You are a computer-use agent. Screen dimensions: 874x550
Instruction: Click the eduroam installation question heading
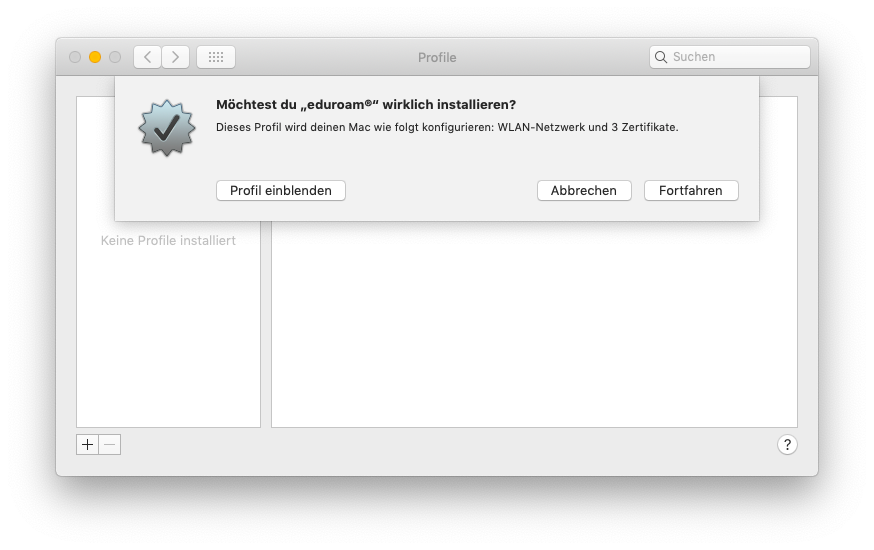click(x=366, y=105)
